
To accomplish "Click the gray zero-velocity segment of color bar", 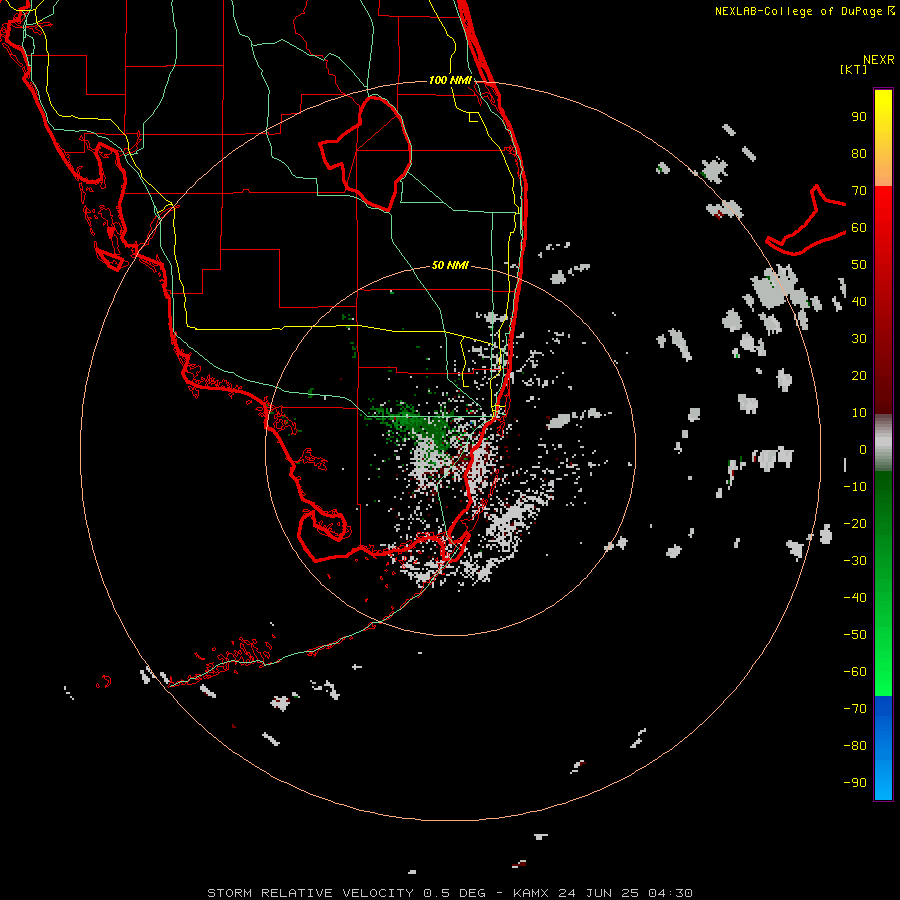I will pos(883,442).
